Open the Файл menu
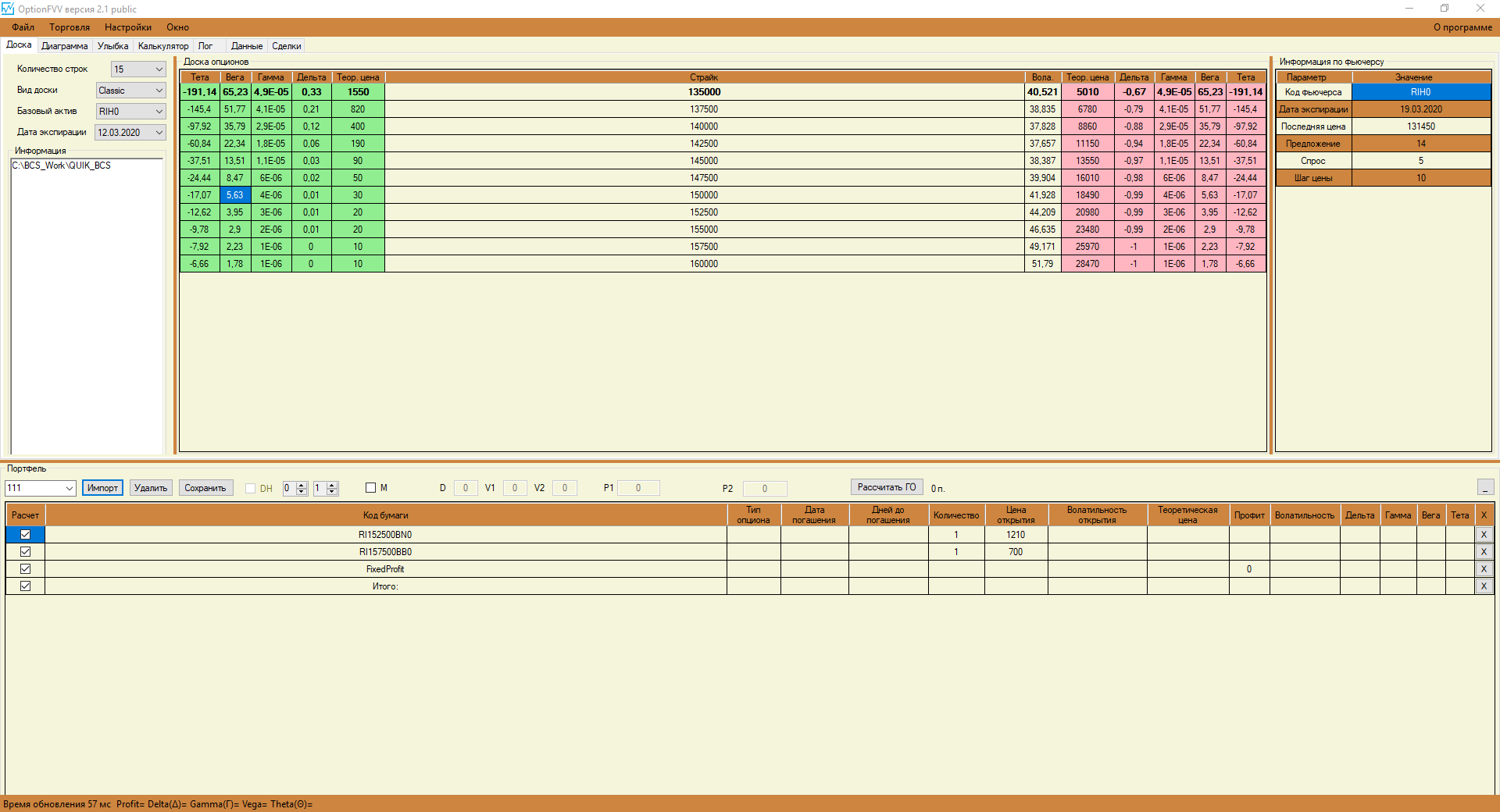The height and width of the screenshot is (812, 1500). coord(23,27)
